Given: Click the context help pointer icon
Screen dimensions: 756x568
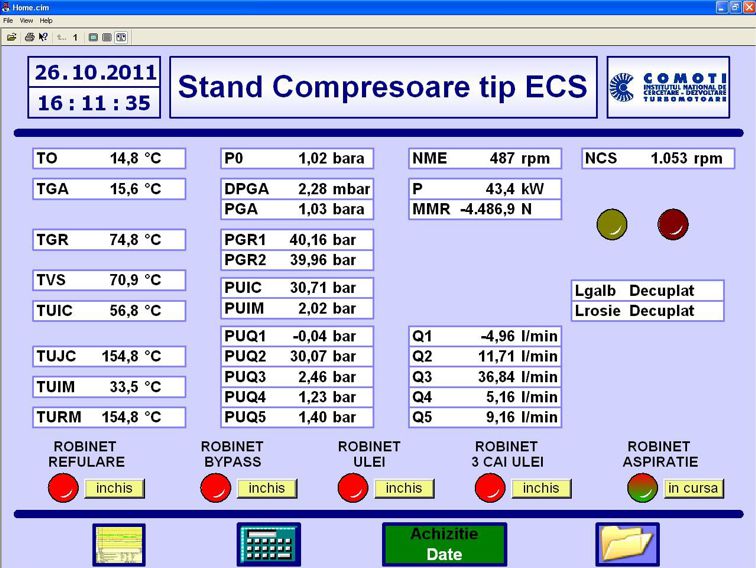Looking at the screenshot, I should [x=43, y=37].
